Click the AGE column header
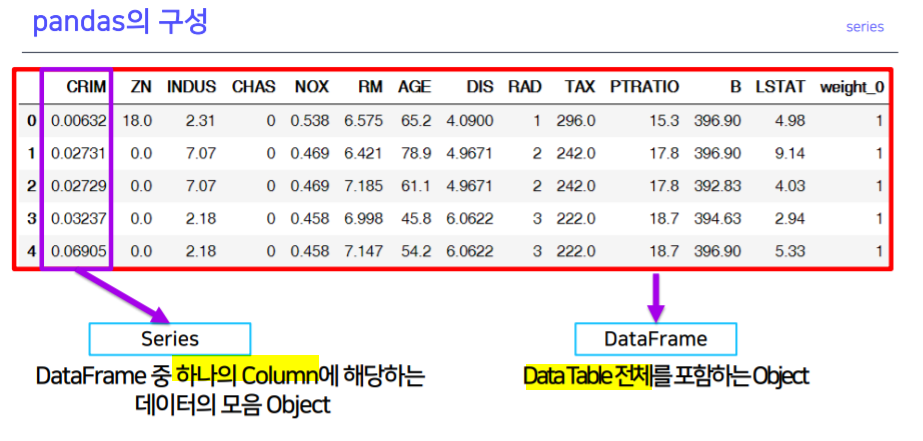 pos(414,87)
